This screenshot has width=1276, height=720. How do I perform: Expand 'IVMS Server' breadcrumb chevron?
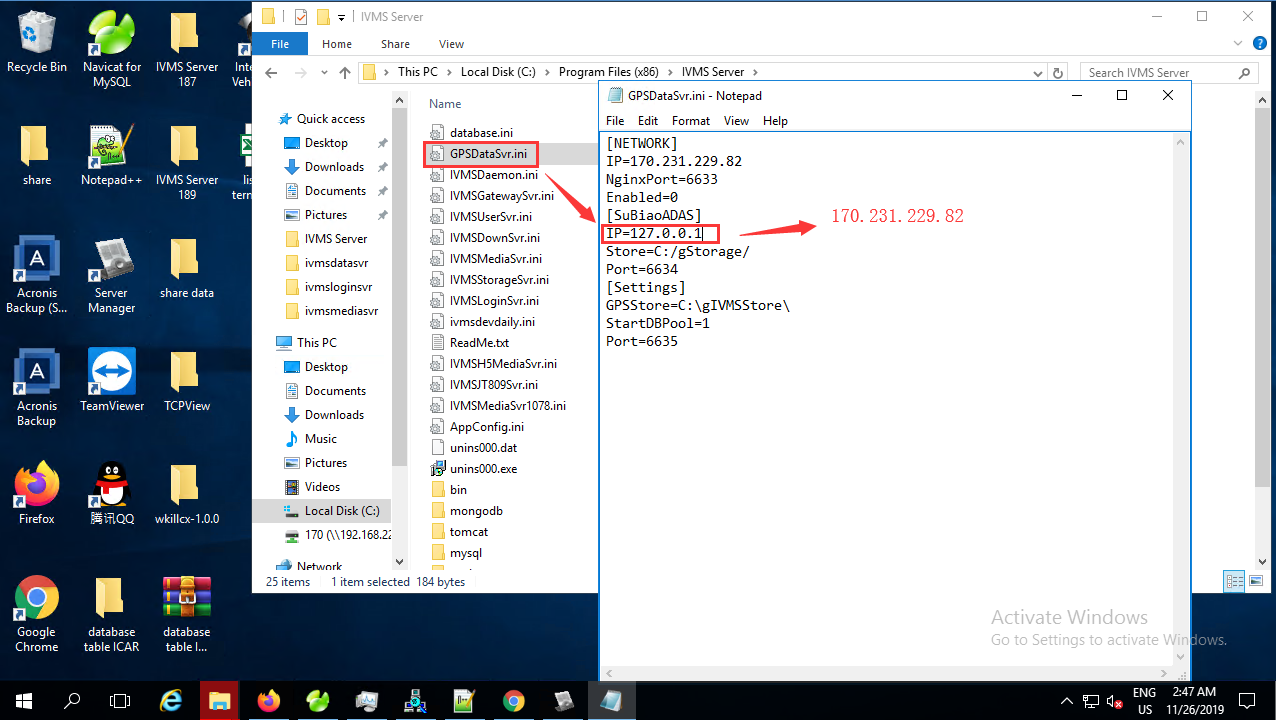point(754,72)
